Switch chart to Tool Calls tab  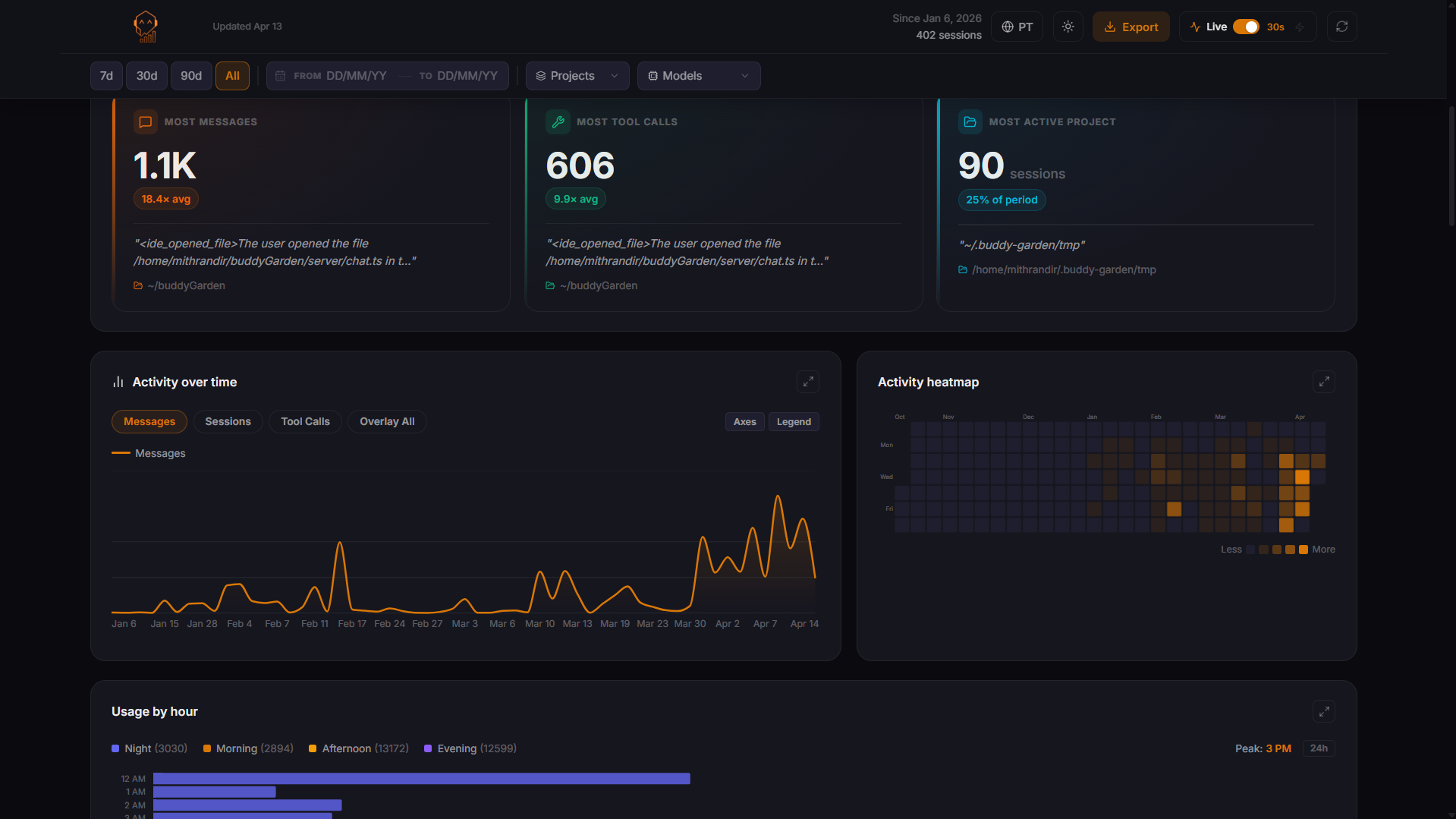pyautogui.click(x=305, y=421)
